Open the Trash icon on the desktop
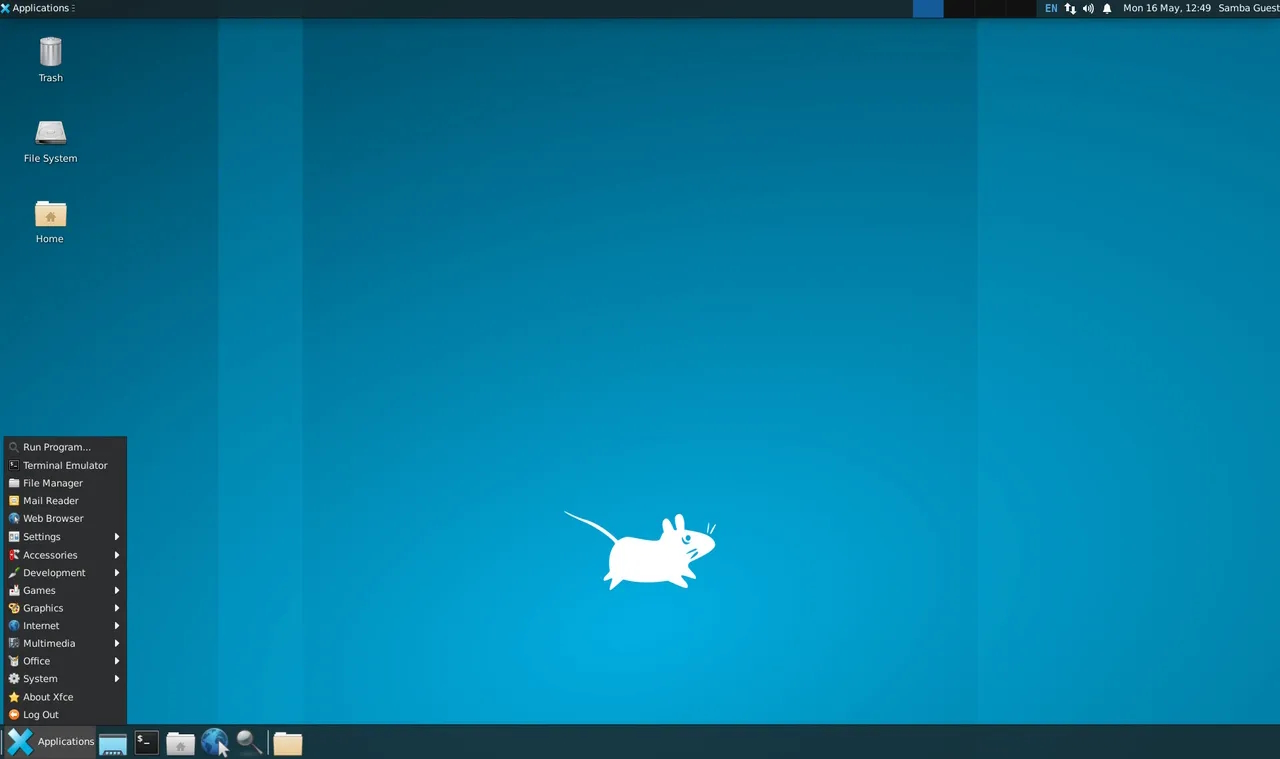The height and width of the screenshot is (759, 1280). pos(50,50)
